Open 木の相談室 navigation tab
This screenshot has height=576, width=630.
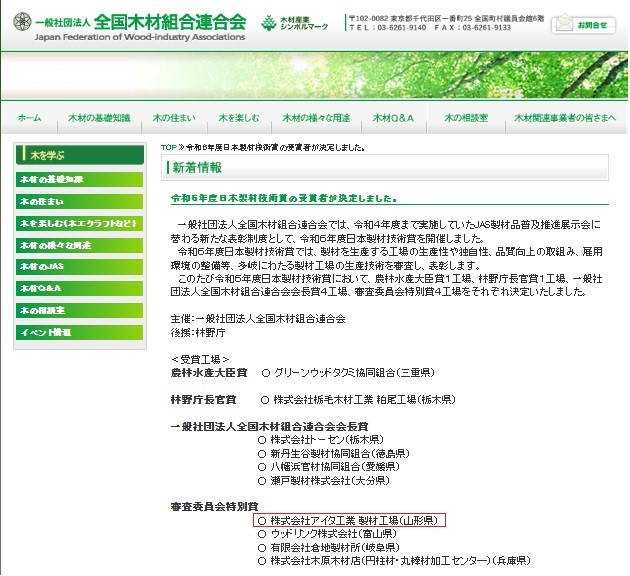click(x=466, y=118)
